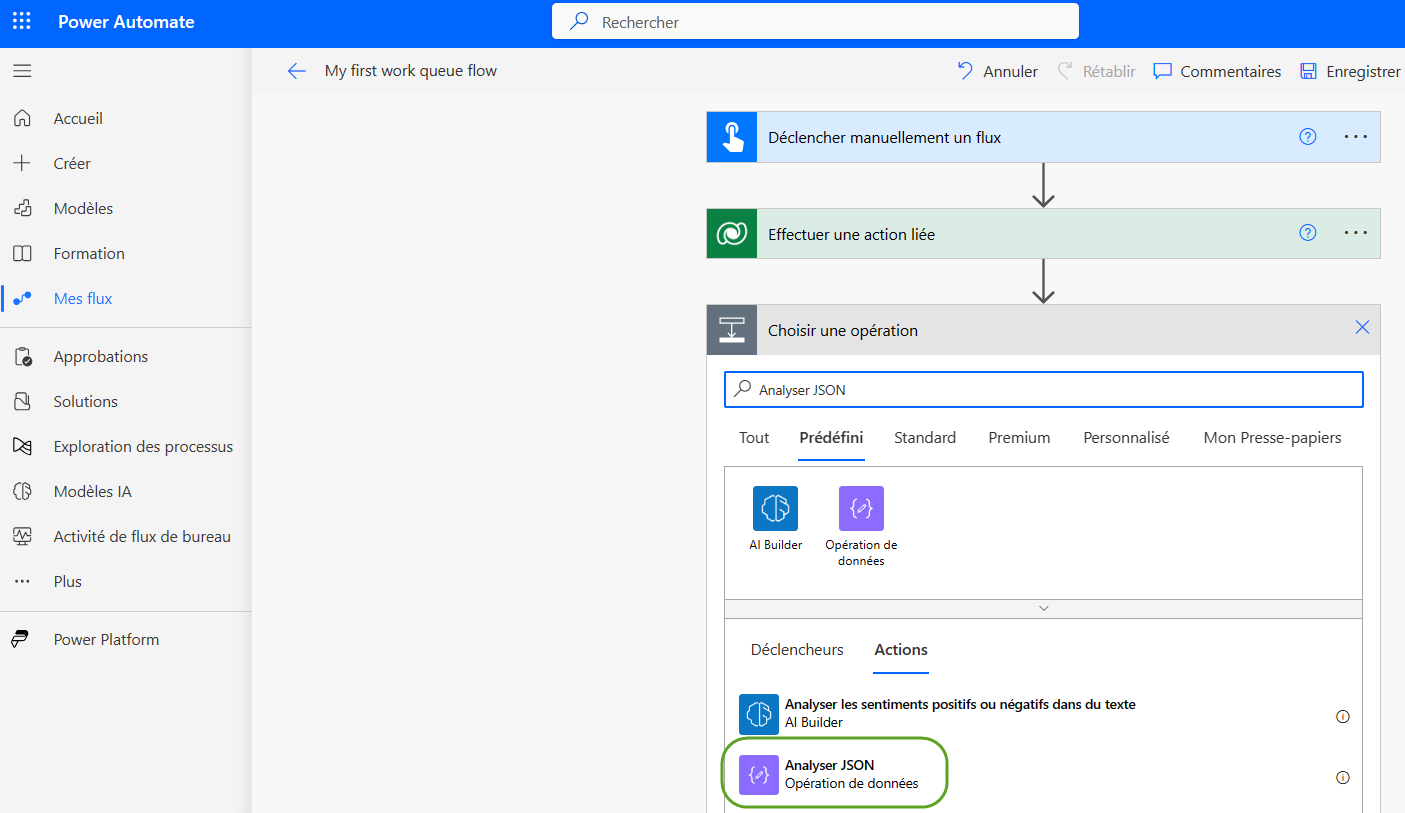Image resolution: width=1405 pixels, height=813 pixels.
Task: Click the Modèles templates icon
Action: [22, 208]
